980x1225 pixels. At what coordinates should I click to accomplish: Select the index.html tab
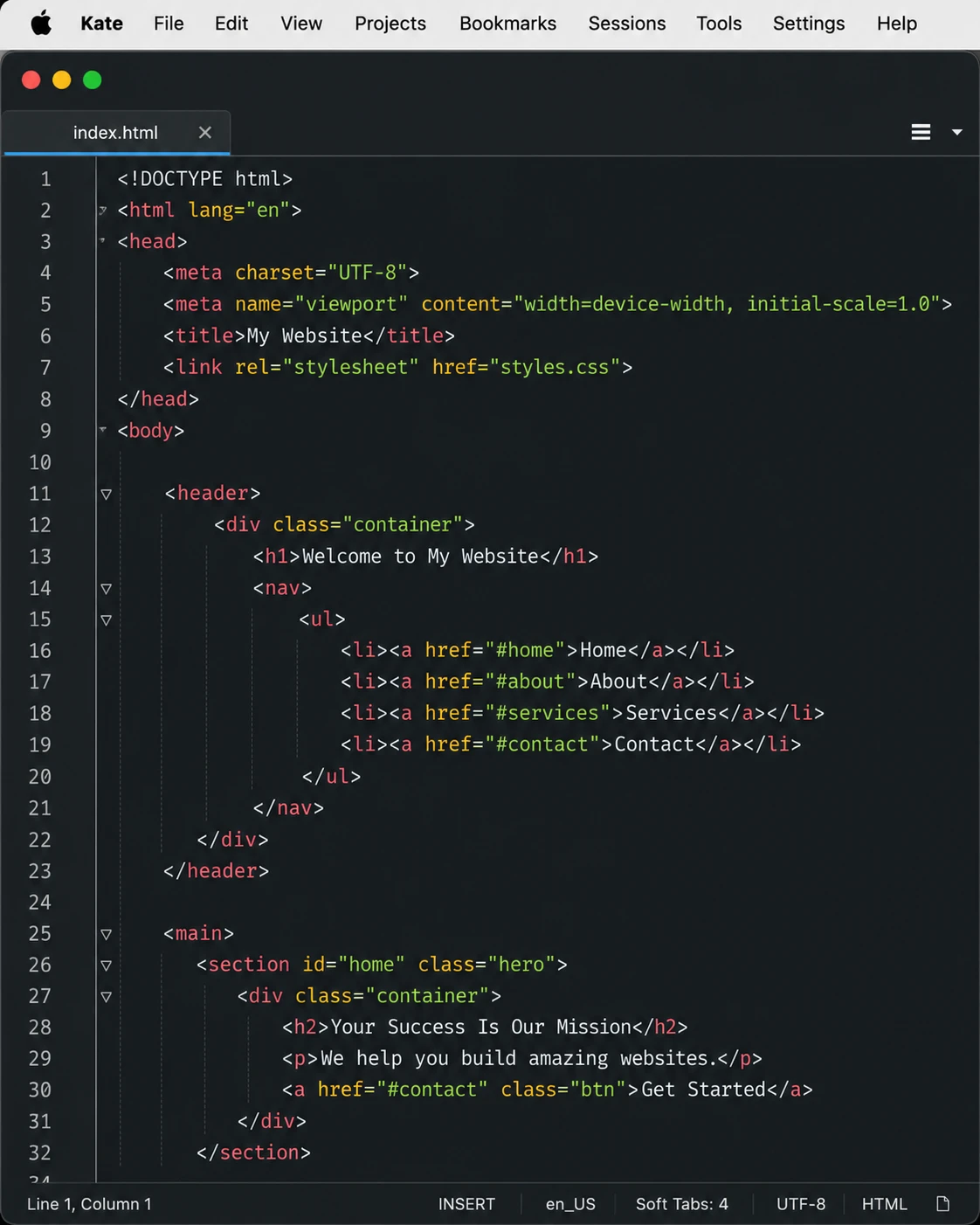click(x=116, y=133)
